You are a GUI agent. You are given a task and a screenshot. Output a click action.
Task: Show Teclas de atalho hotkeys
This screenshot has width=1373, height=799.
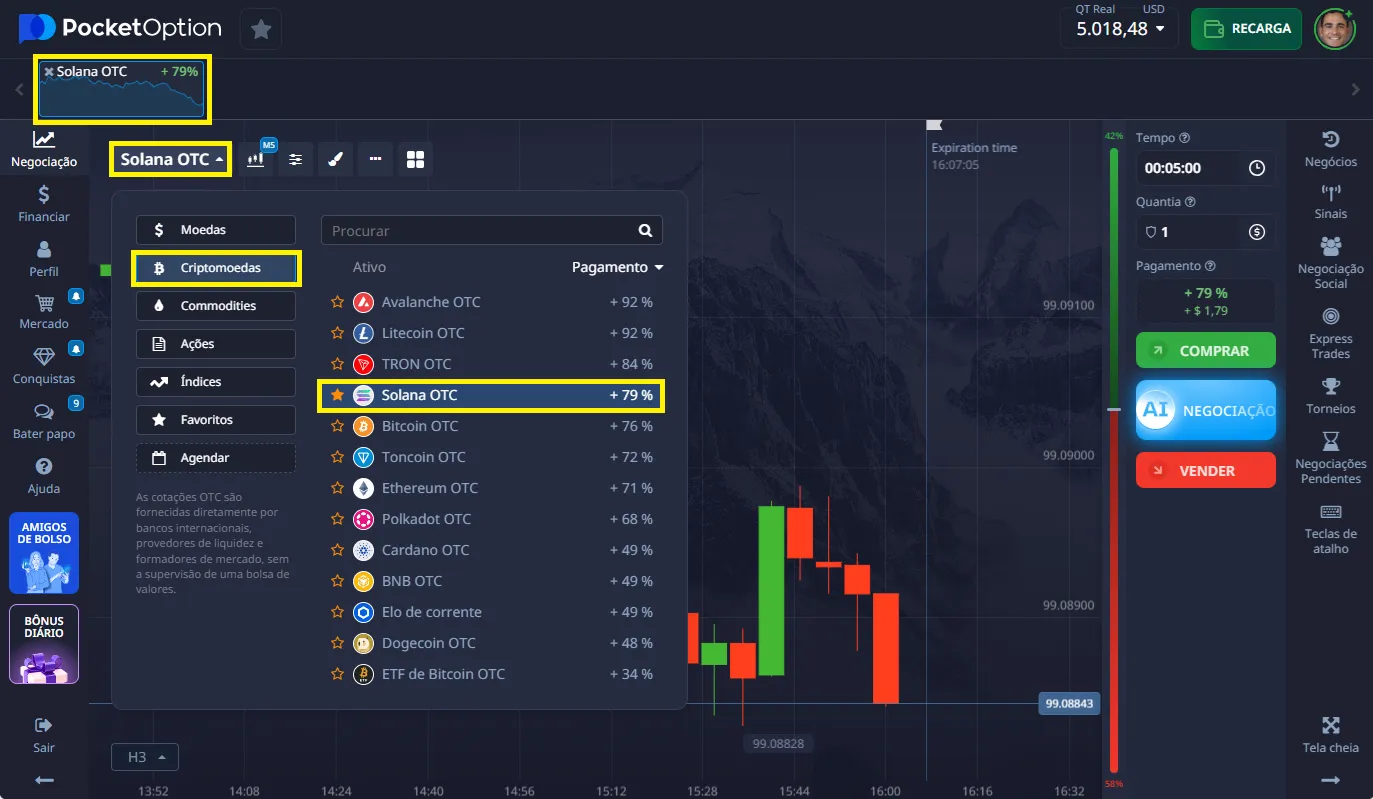tap(1331, 529)
